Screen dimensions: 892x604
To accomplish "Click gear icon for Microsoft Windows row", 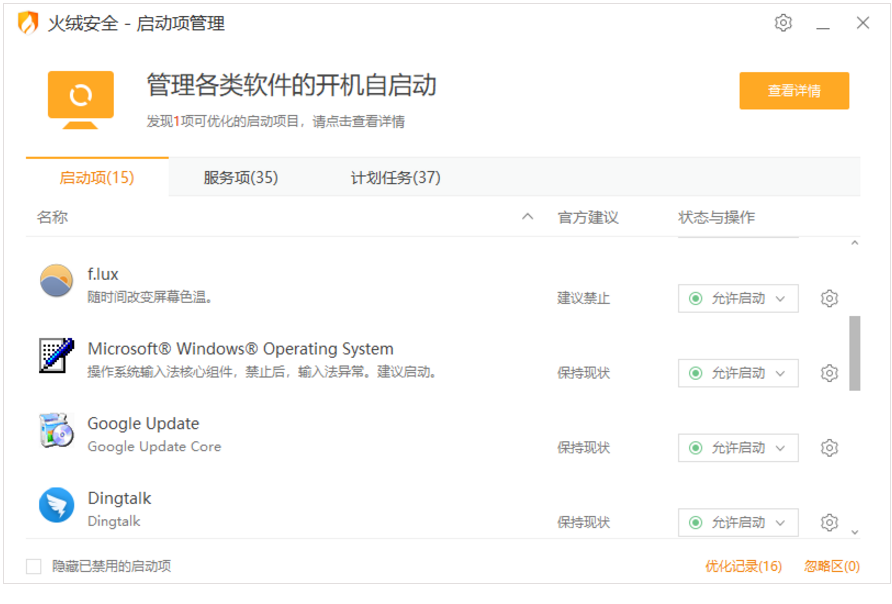I will (x=829, y=373).
